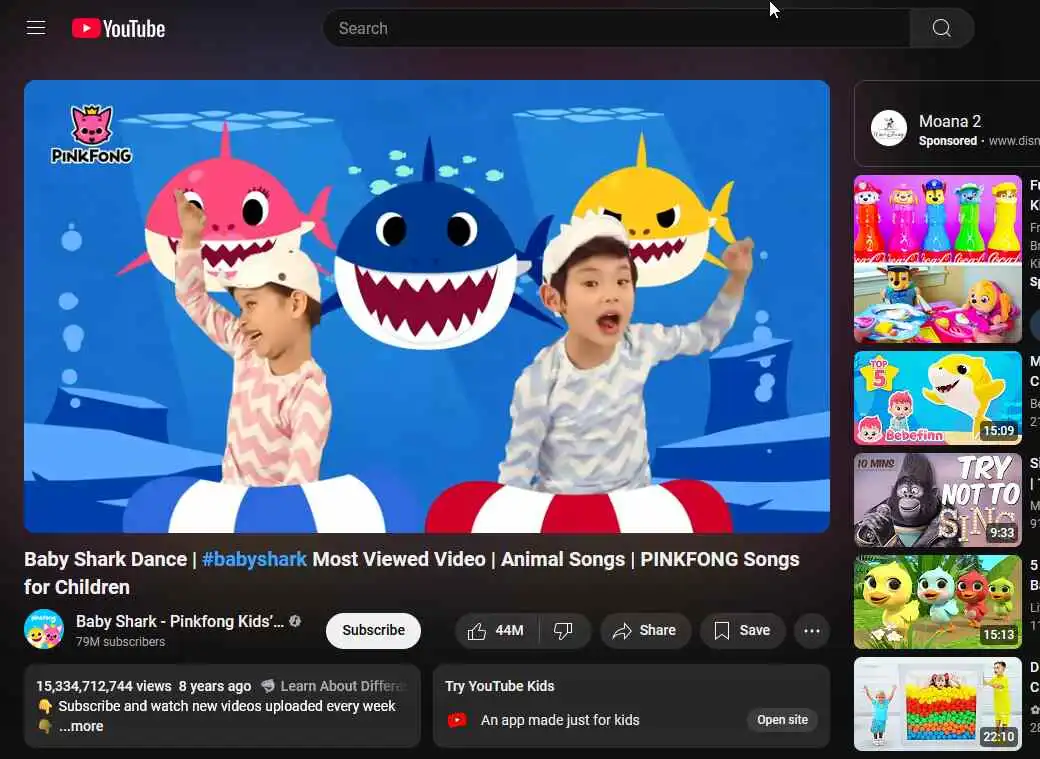Expand description with ...more
Viewport: 1040px width, 759px height.
coord(81,726)
